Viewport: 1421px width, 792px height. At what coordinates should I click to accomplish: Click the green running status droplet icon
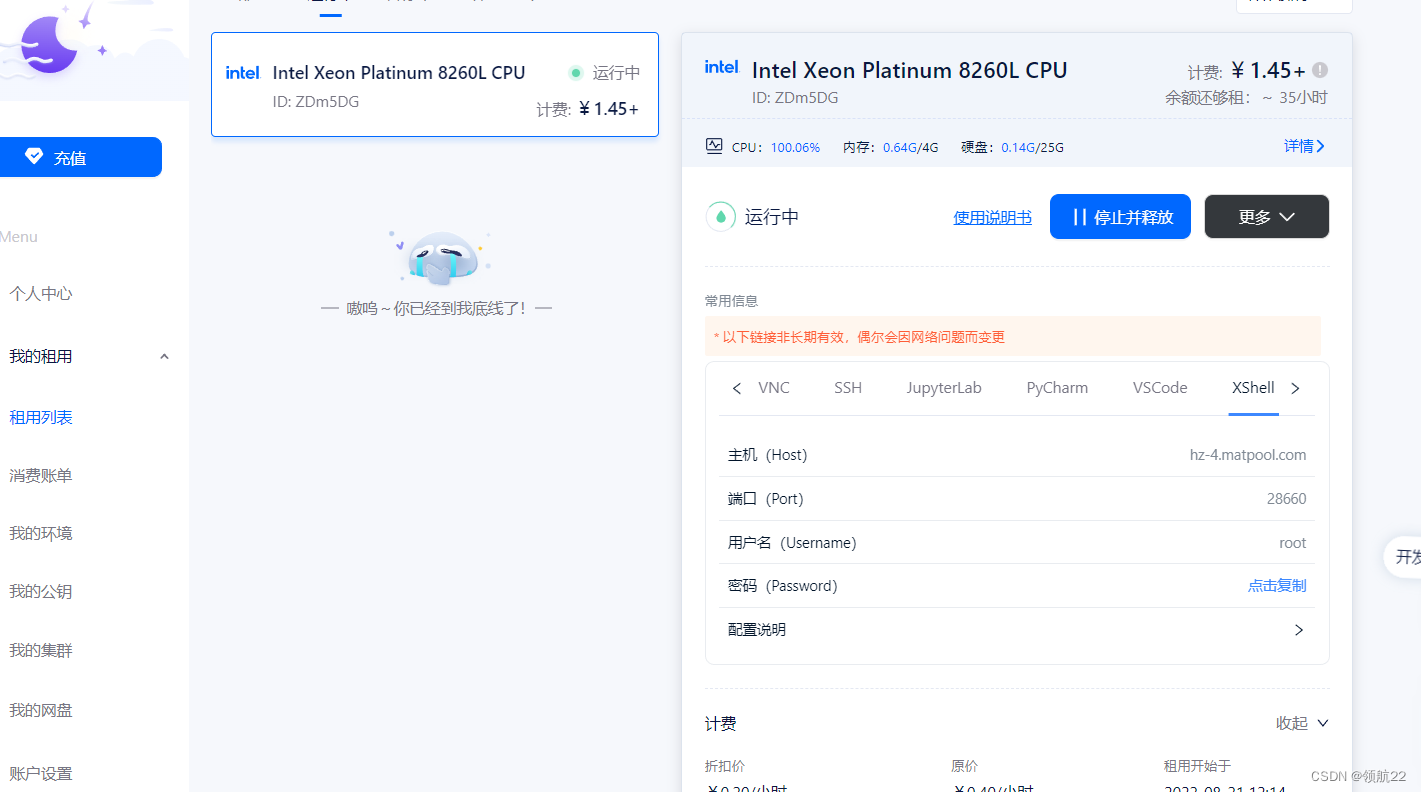click(x=721, y=217)
